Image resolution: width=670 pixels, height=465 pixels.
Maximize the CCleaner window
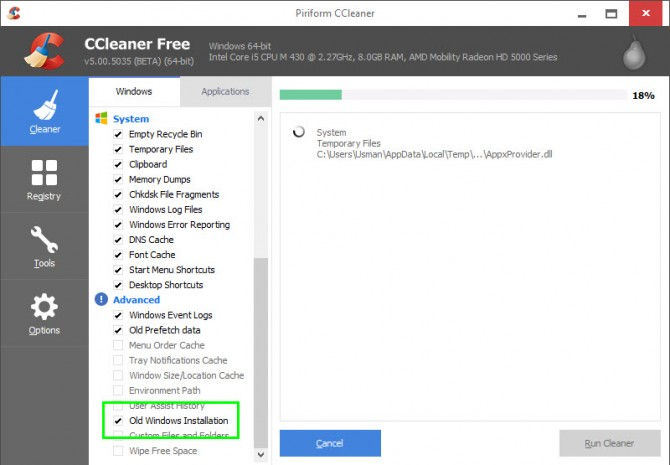(x=611, y=14)
